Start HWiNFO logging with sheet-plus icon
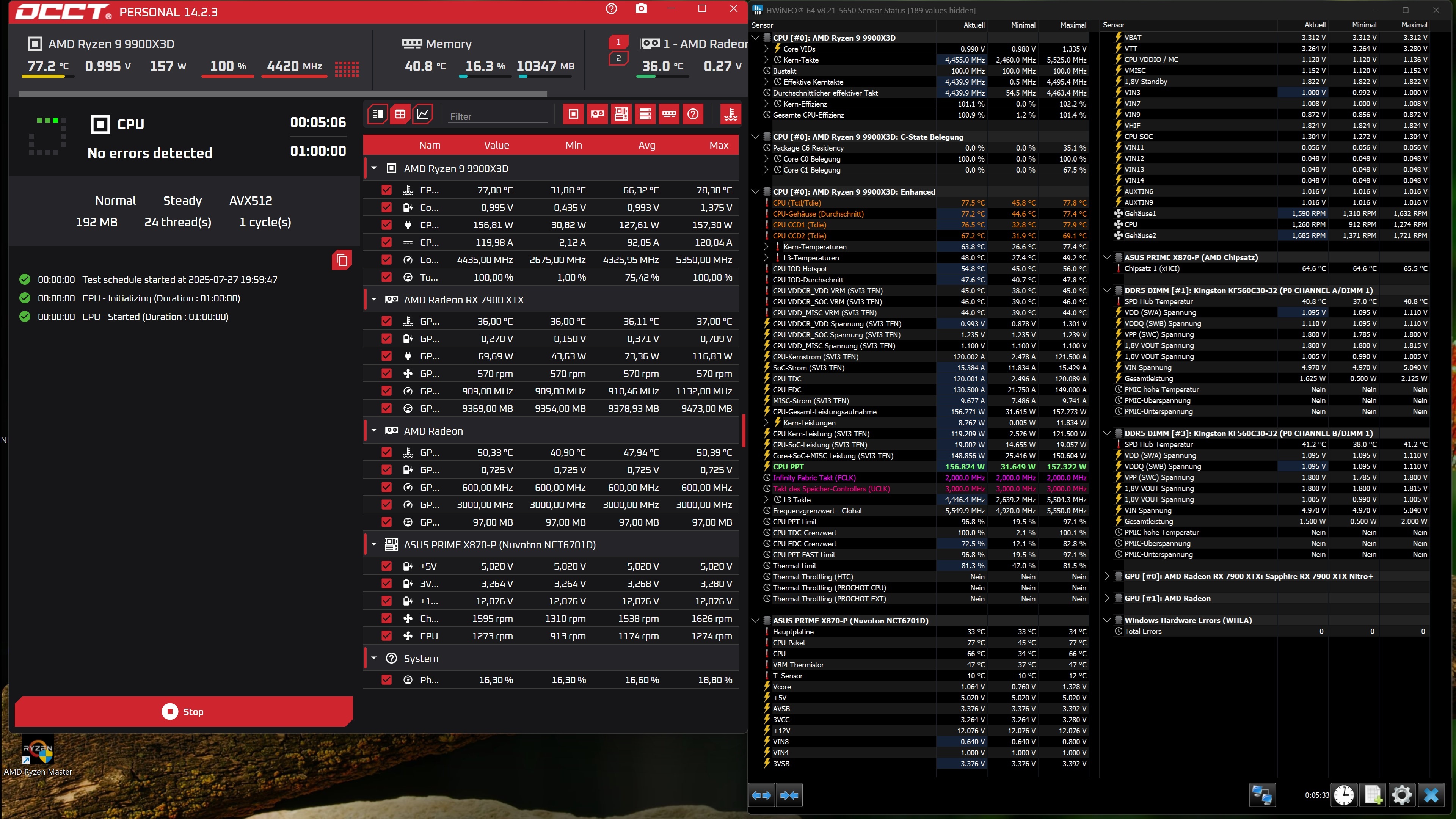Image resolution: width=1456 pixels, height=819 pixels. (1373, 795)
